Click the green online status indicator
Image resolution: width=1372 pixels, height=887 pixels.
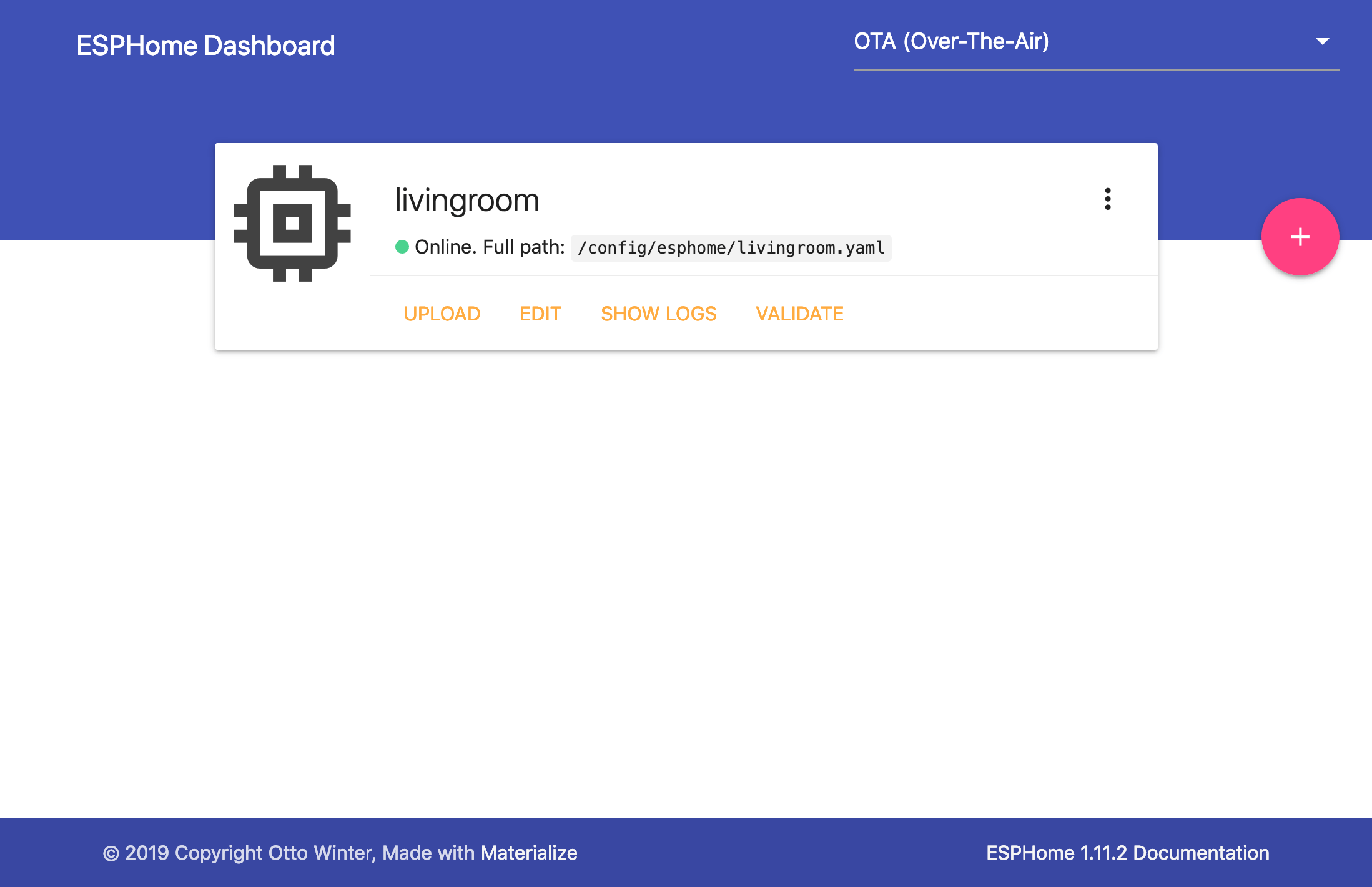(402, 247)
